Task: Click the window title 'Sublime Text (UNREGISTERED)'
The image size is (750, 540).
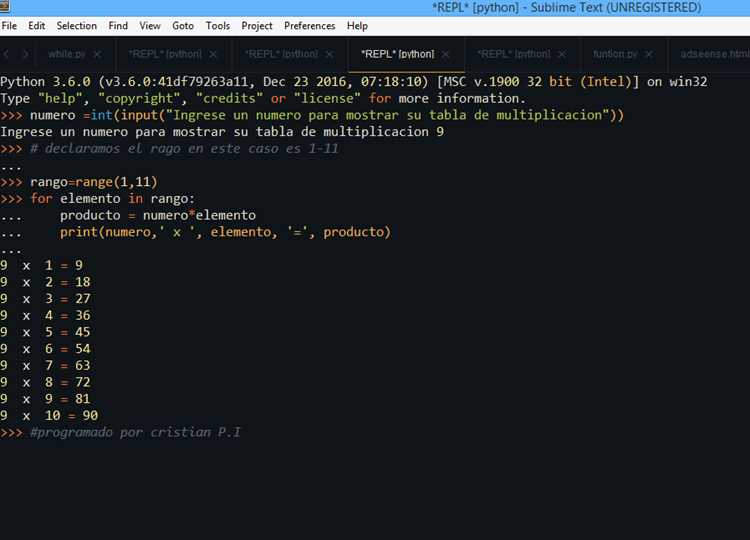Action: pos(616,8)
